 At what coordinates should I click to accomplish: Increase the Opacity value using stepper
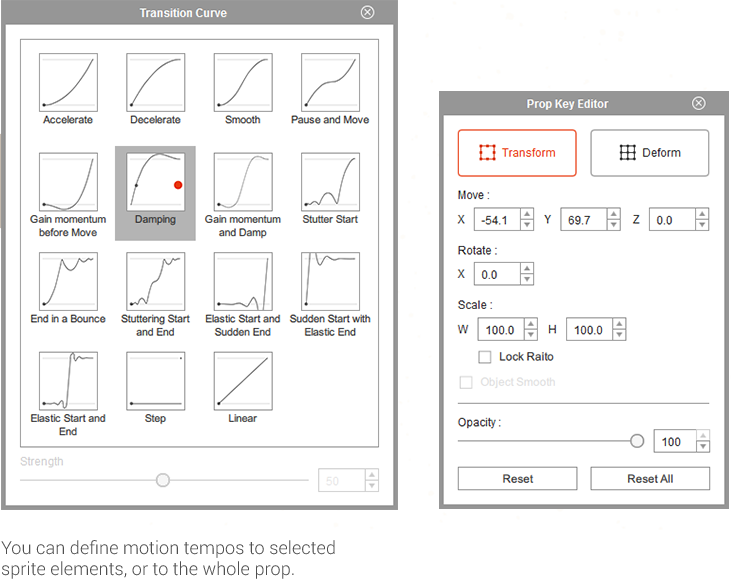(703, 436)
